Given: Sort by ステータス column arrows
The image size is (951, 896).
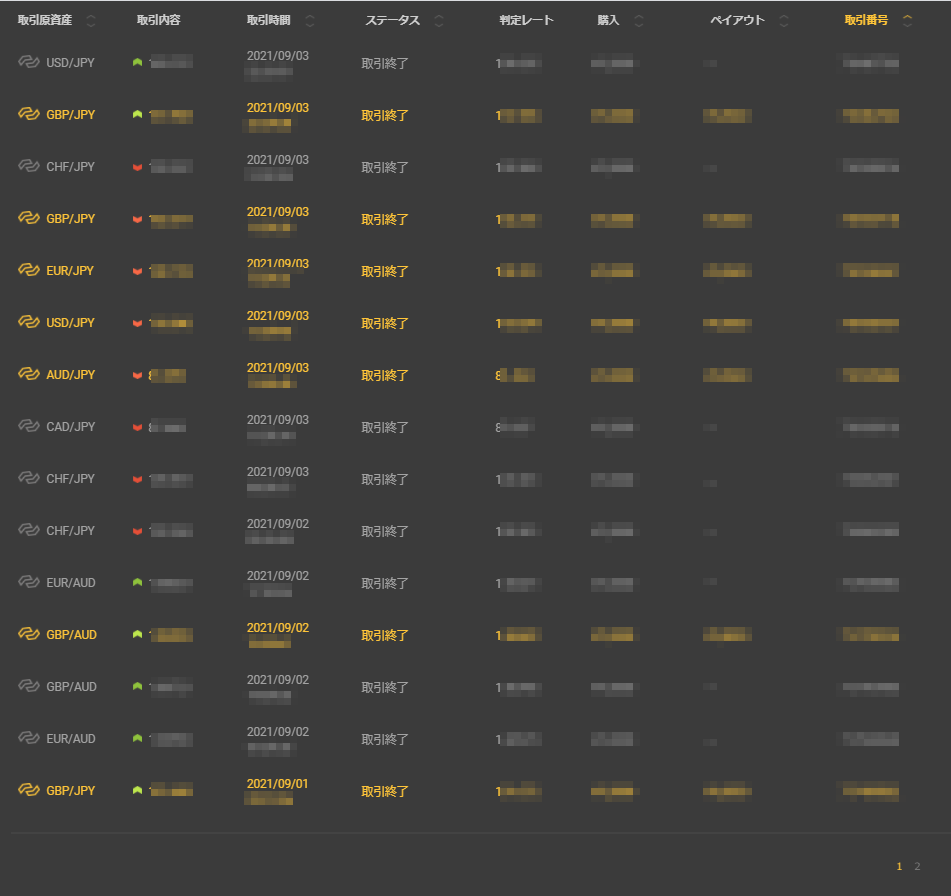Looking at the screenshot, I should pos(438,21).
